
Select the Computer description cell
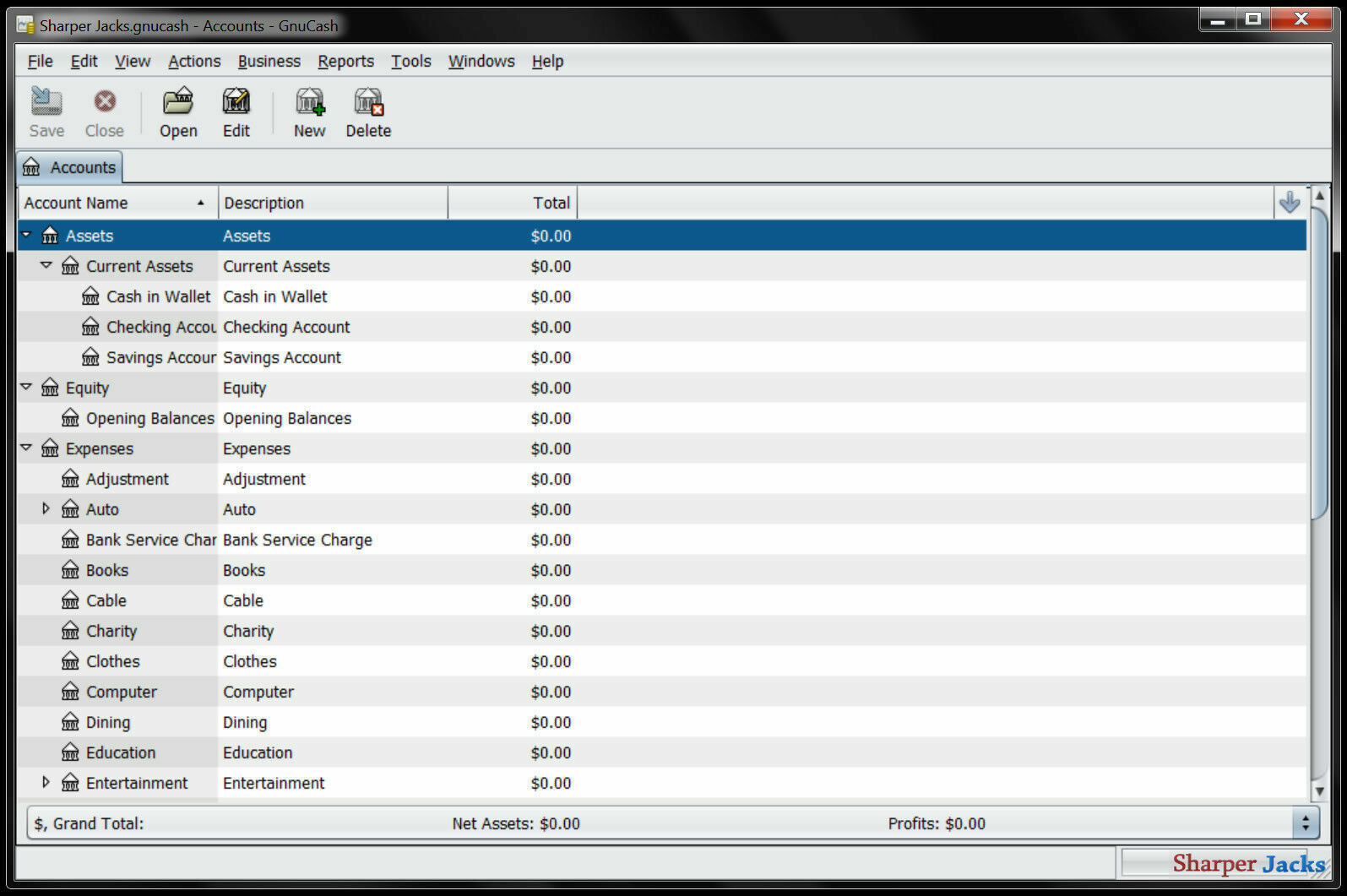(x=258, y=692)
